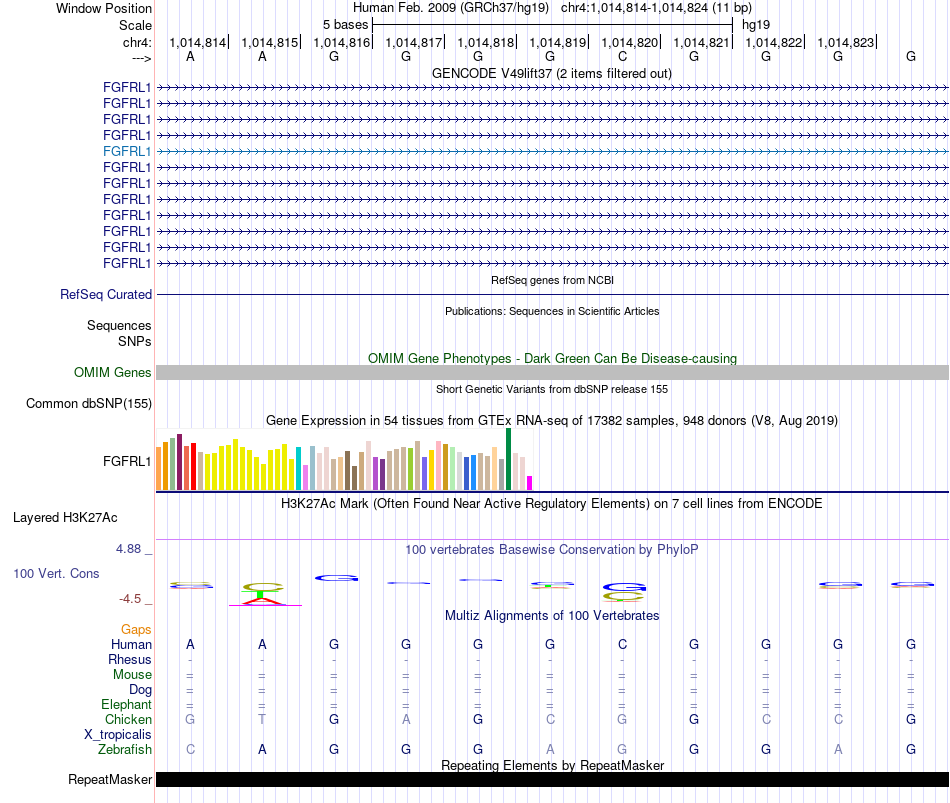Click the black RepeatMasker track bar
The width and height of the screenshot is (950, 803).
(552, 779)
